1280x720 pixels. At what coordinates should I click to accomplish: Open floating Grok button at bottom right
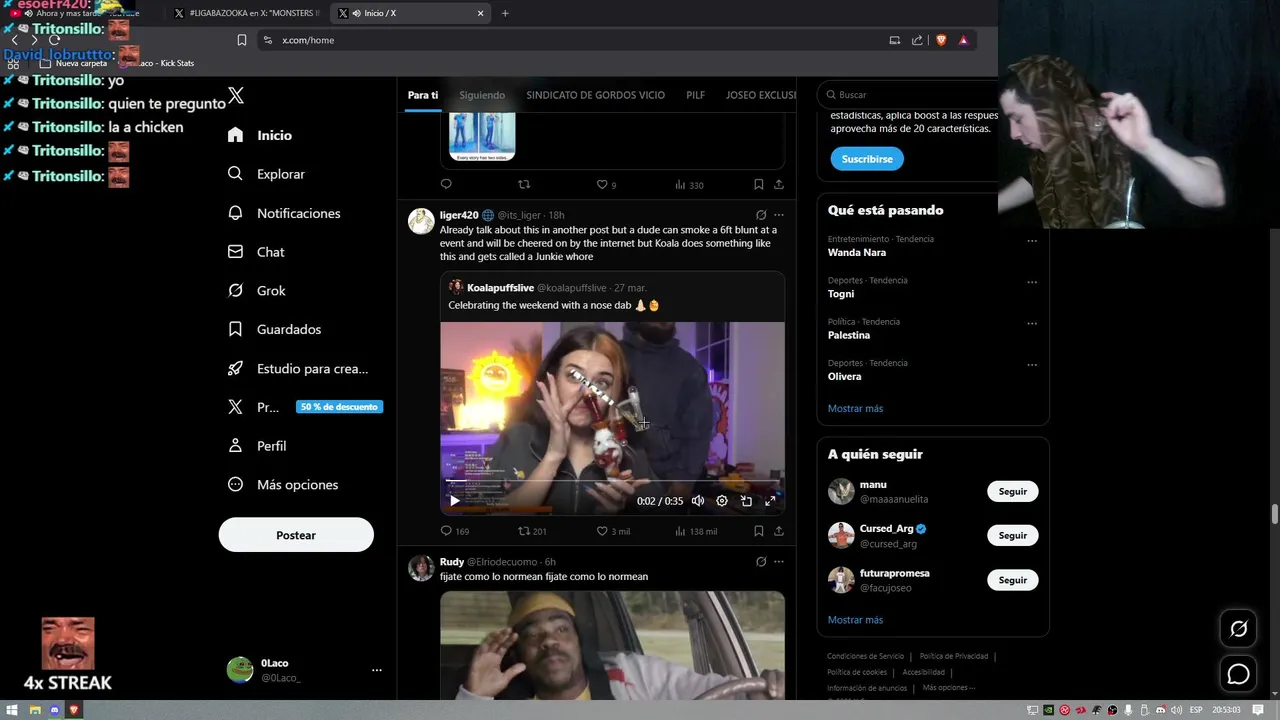pos(1238,629)
